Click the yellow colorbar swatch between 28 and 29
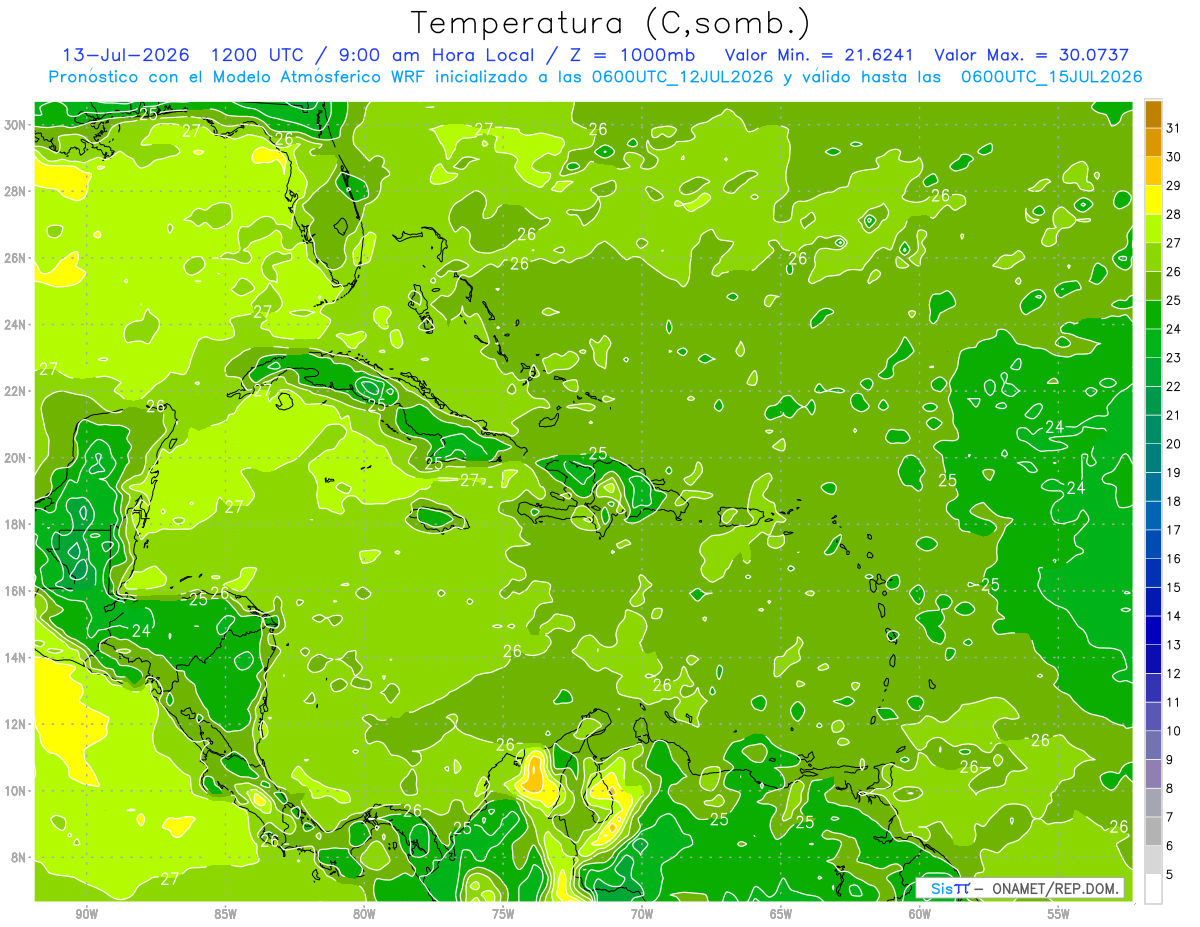The width and height of the screenshot is (1200, 927). pos(1153,200)
